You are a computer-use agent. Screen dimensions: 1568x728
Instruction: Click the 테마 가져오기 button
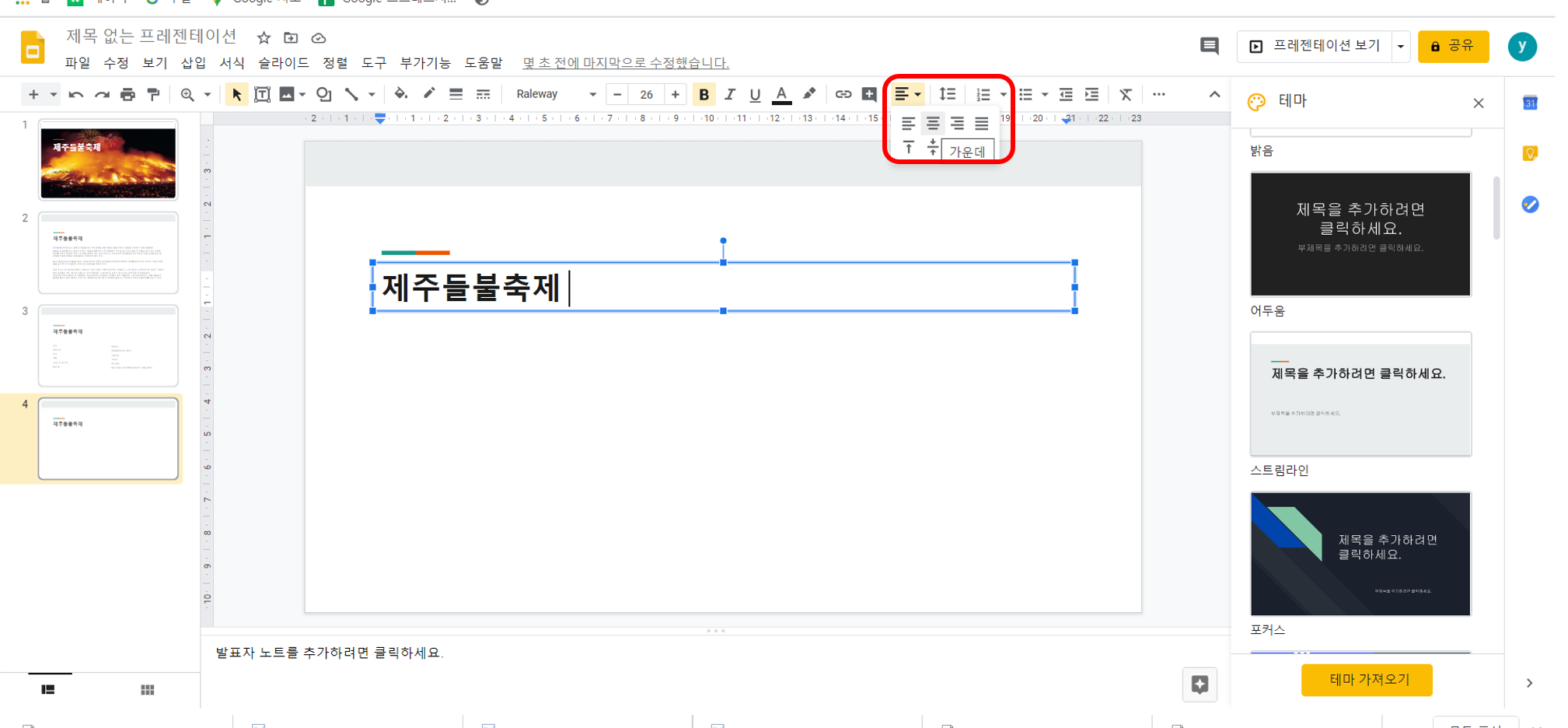point(1367,680)
